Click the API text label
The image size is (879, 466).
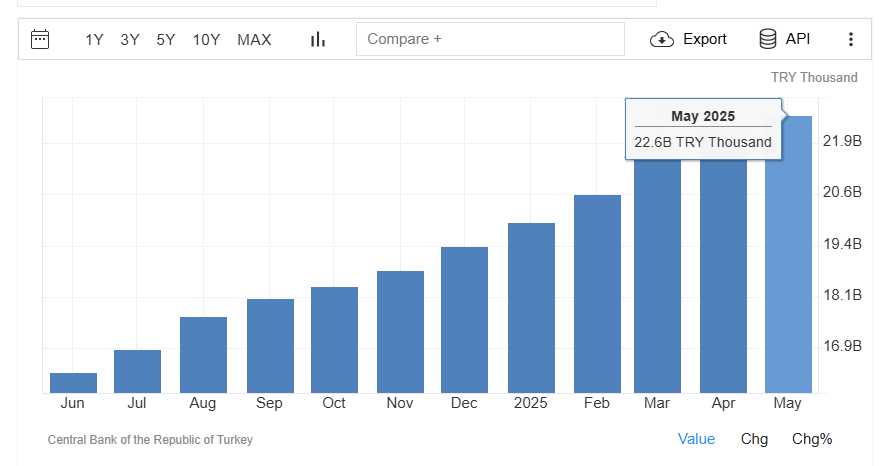798,39
